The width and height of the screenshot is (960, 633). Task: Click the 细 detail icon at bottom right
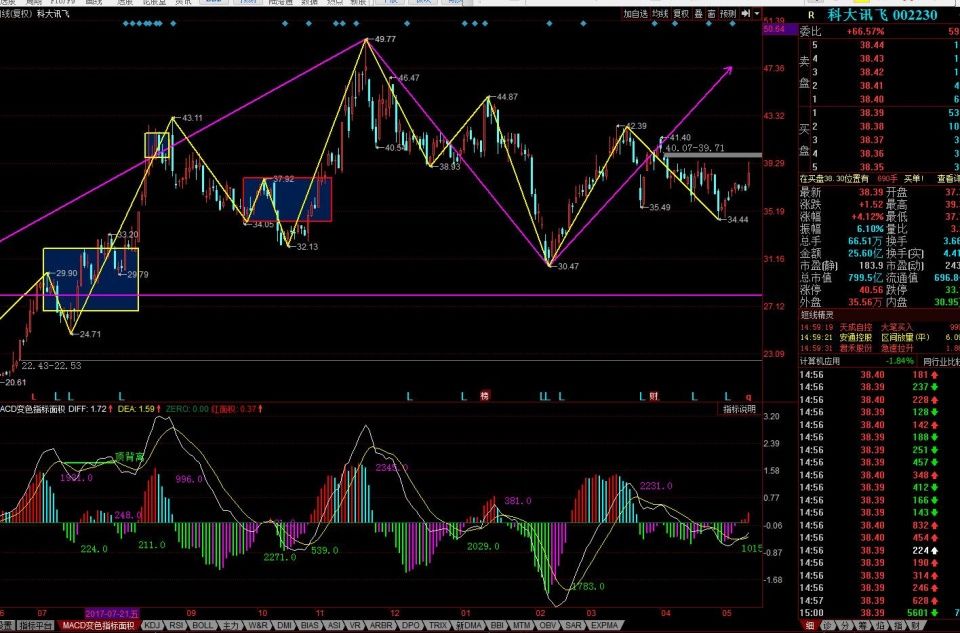(x=808, y=625)
